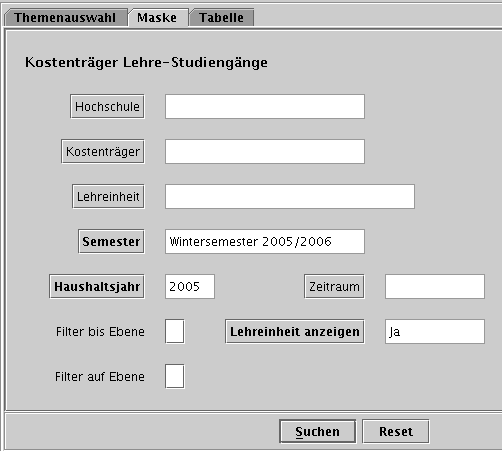Click the field showing 2005

[x=190, y=286]
